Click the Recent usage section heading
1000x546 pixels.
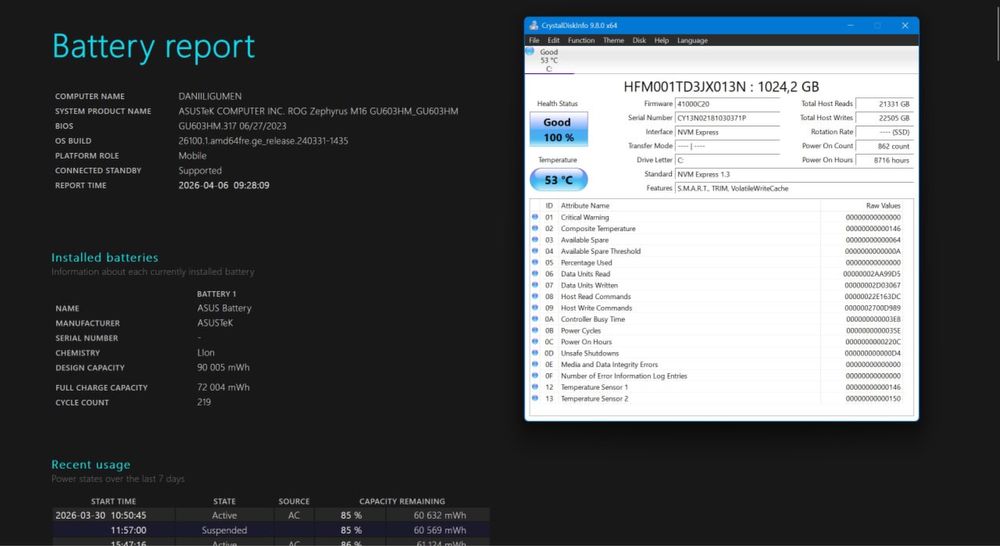coord(91,464)
